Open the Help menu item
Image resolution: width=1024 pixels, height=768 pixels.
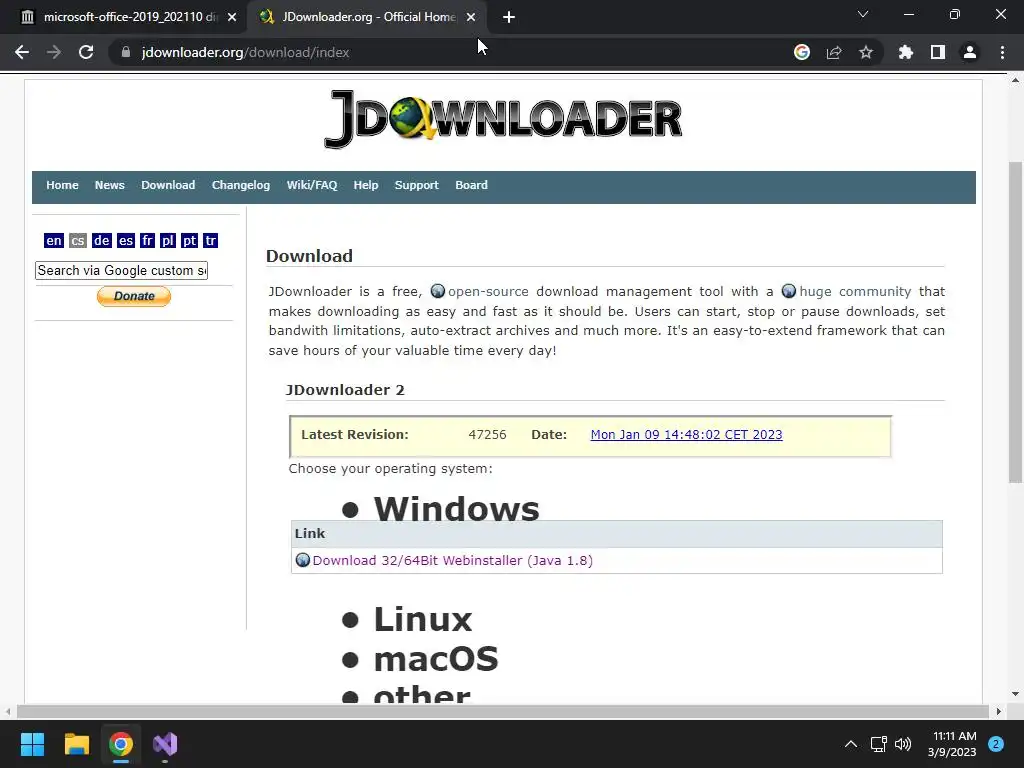tap(366, 185)
